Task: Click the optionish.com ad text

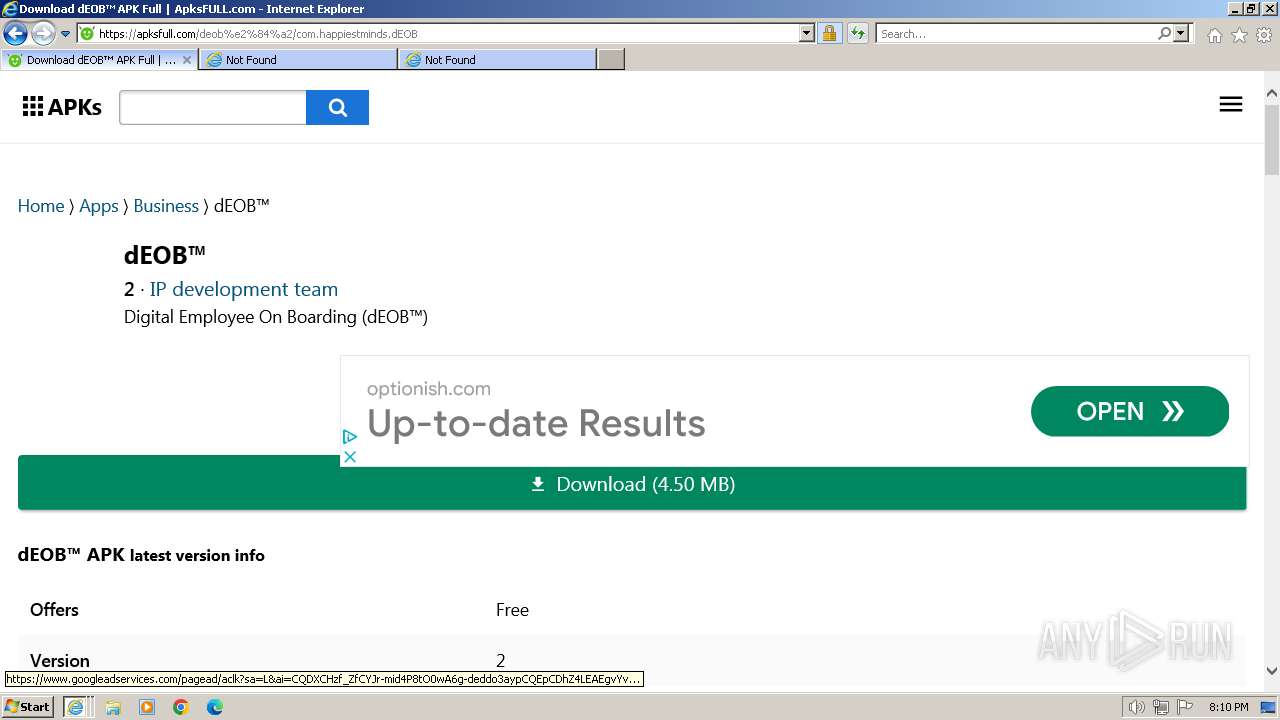Action: tap(428, 389)
